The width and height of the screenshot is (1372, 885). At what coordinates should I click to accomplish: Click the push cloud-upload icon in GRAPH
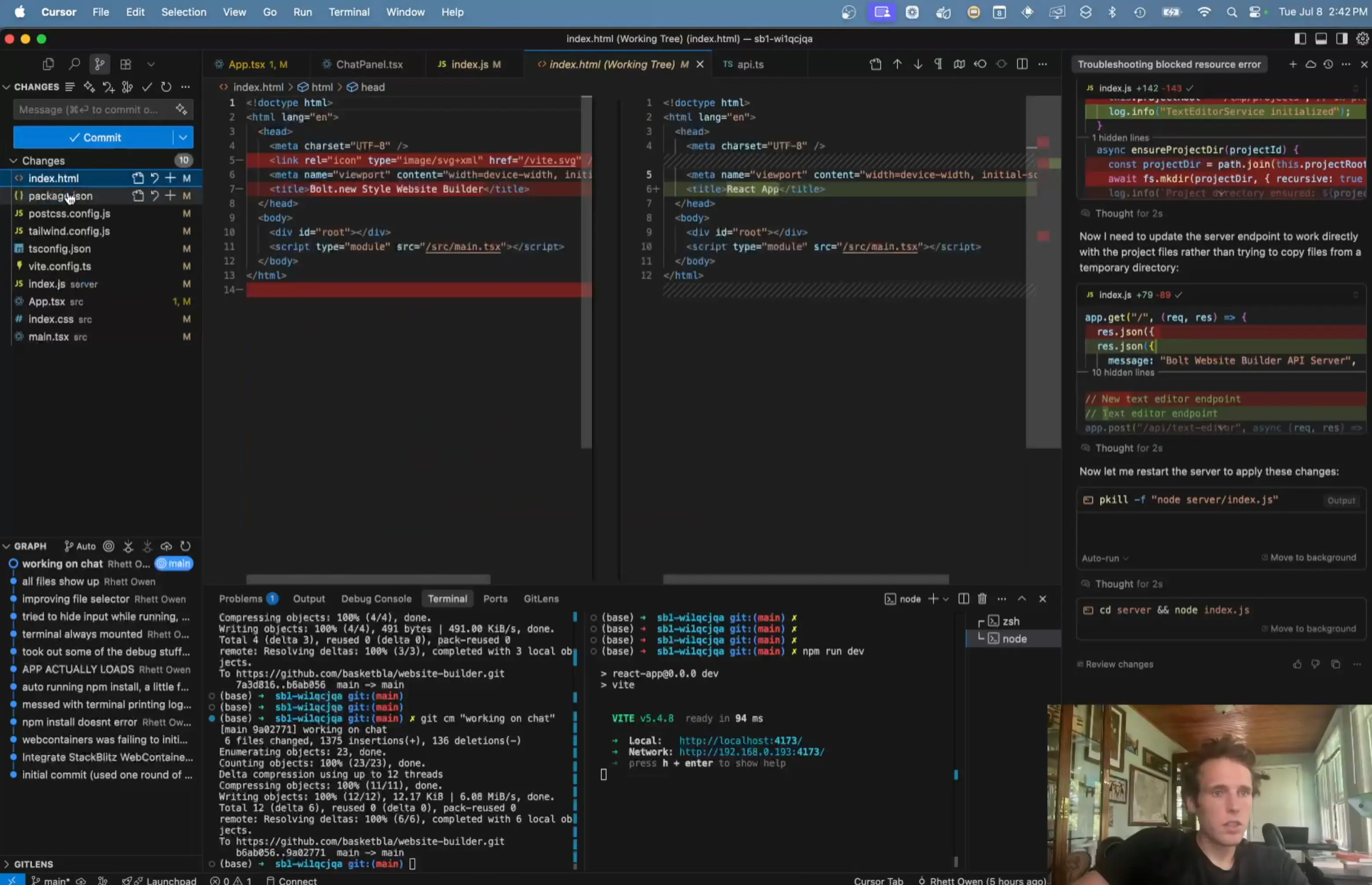click(166, 546)
